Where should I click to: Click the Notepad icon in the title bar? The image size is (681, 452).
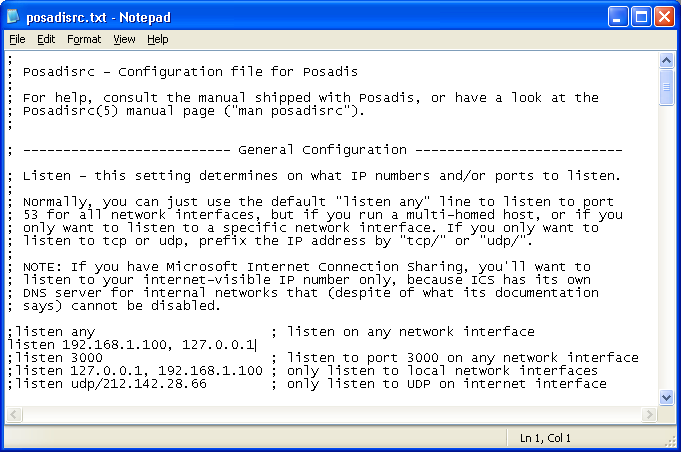(14, 16)
